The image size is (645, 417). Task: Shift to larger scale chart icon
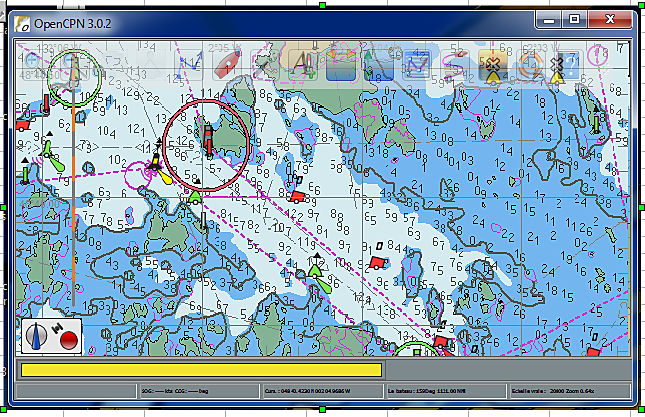click(x=112, y=65)
